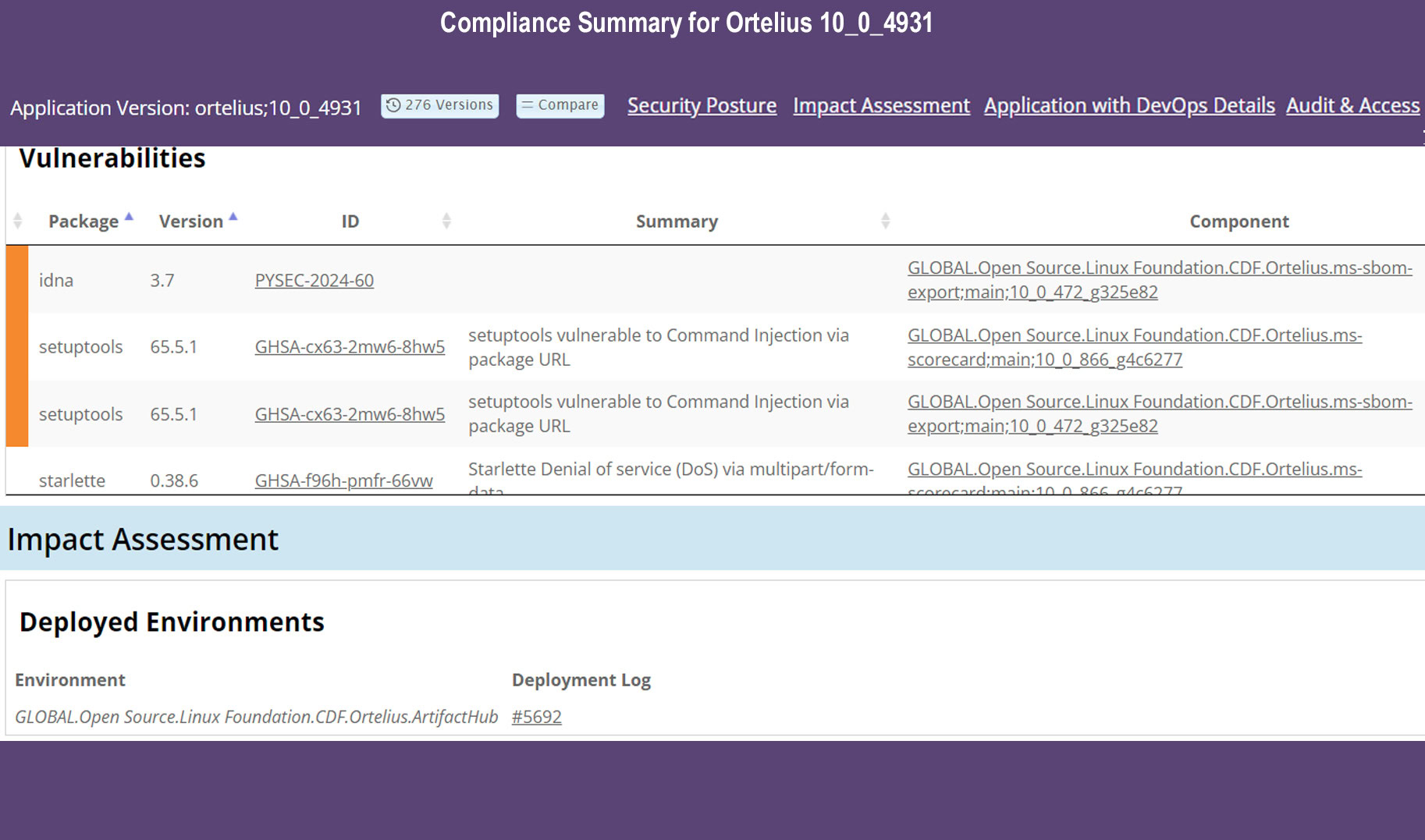Screen dimensions: 1425x840
Task: Open the Security Posture section link
Action: click(x=702, y=105)
